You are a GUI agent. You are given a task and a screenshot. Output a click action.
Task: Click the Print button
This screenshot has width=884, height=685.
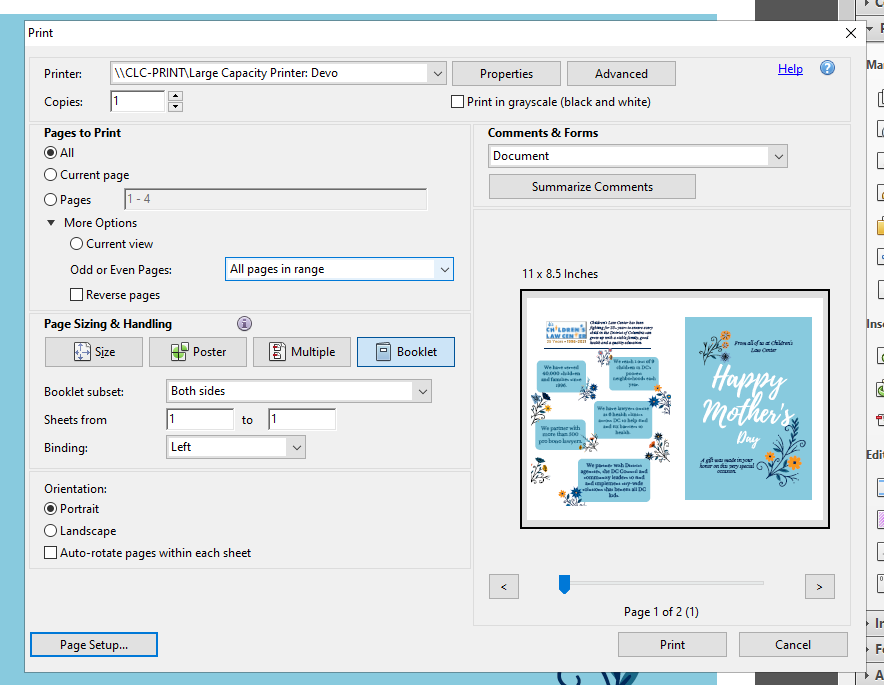coord(672,644)
